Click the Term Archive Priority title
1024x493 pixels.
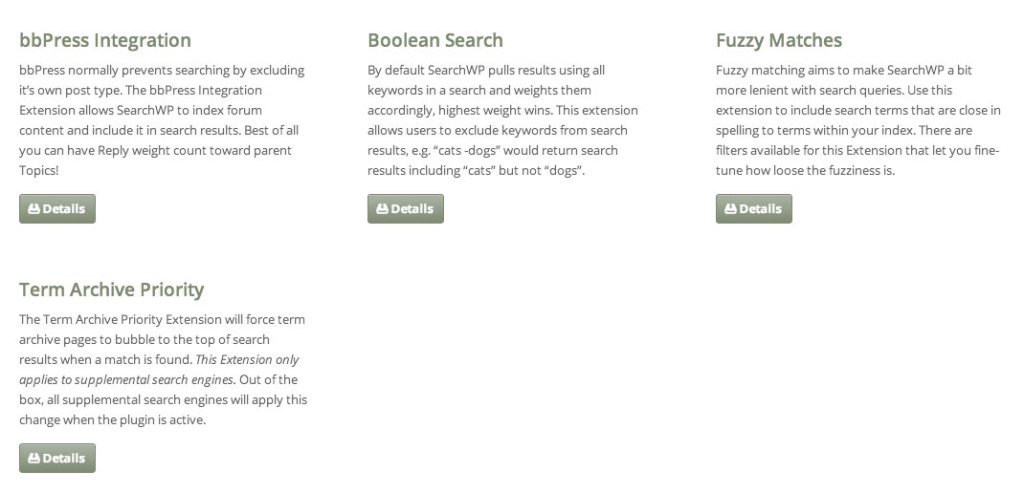pos(112,290)
